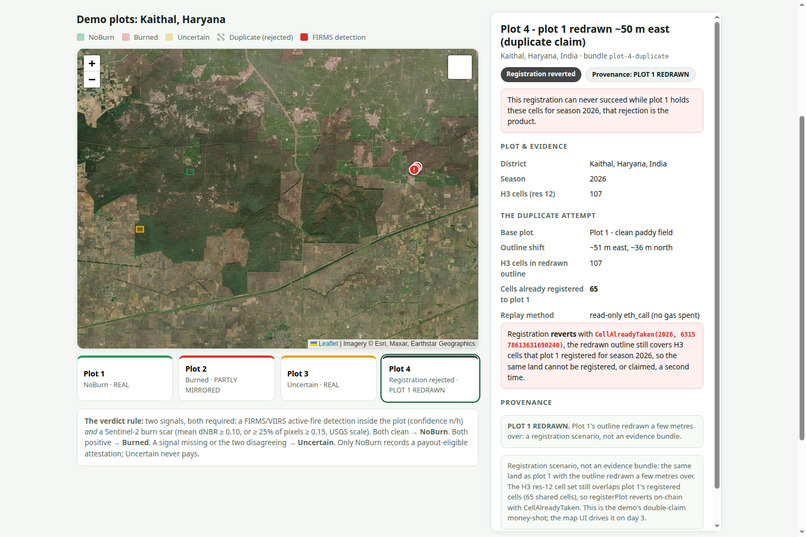Open the Plot 4 Registration rejected card
Screen dimensions: 806x537
coord(430,378)
